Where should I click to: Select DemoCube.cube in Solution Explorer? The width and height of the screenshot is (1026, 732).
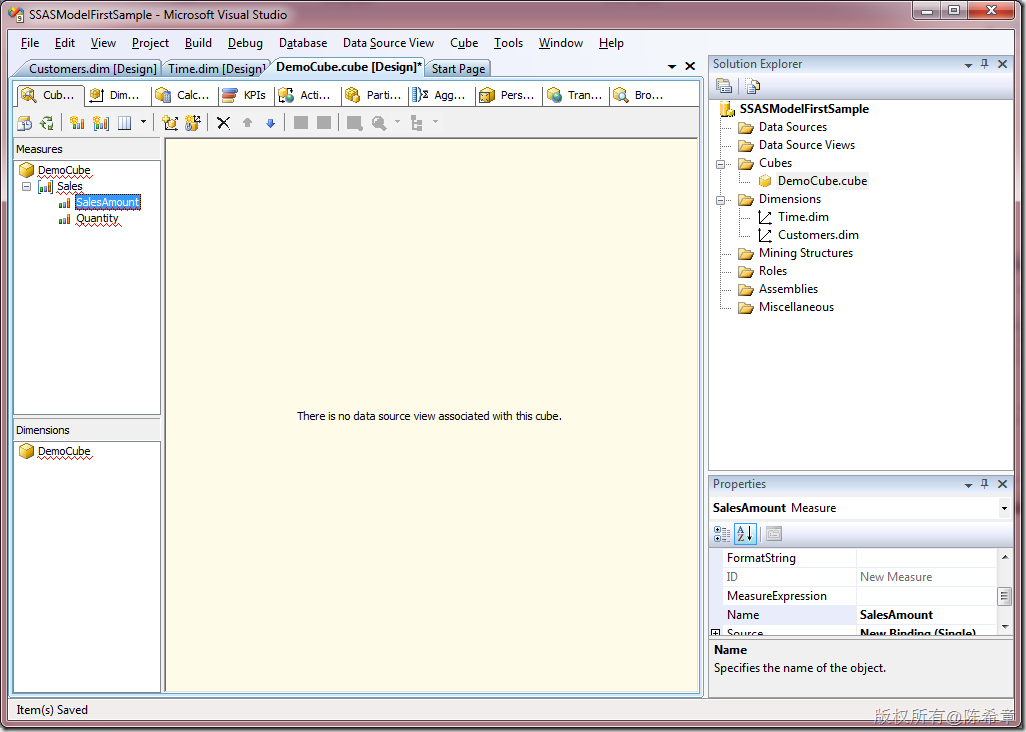point(822,181)
